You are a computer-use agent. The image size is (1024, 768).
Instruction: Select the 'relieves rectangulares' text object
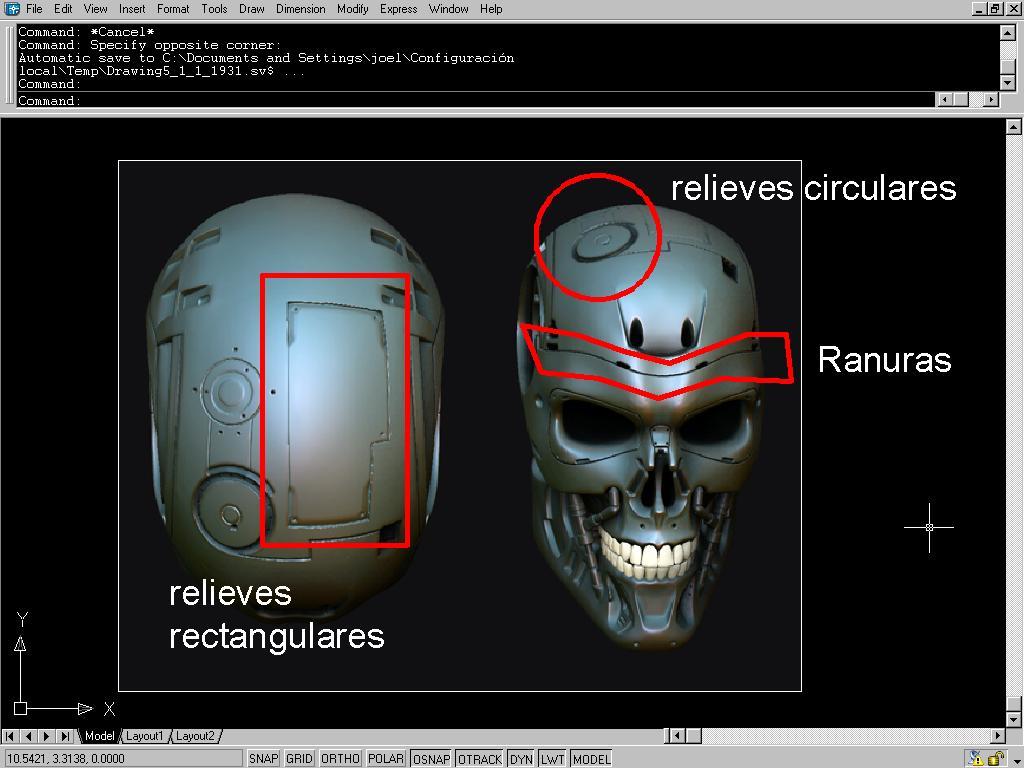click(276, 615)
